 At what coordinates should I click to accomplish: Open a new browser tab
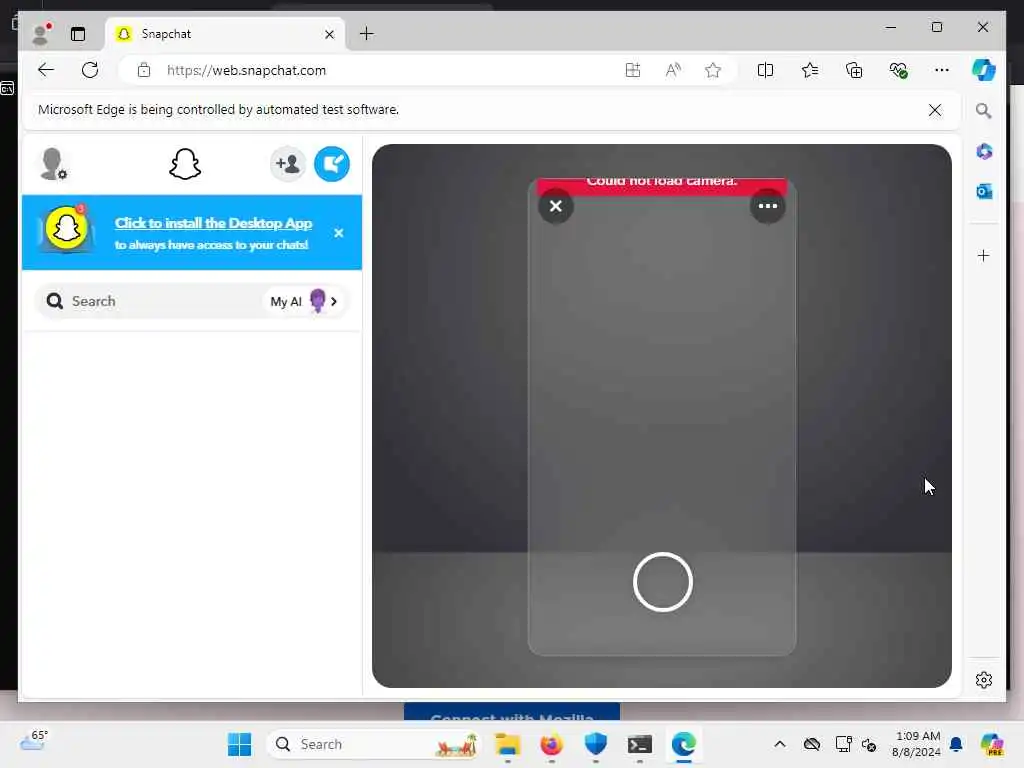click(x=367, y=34)
